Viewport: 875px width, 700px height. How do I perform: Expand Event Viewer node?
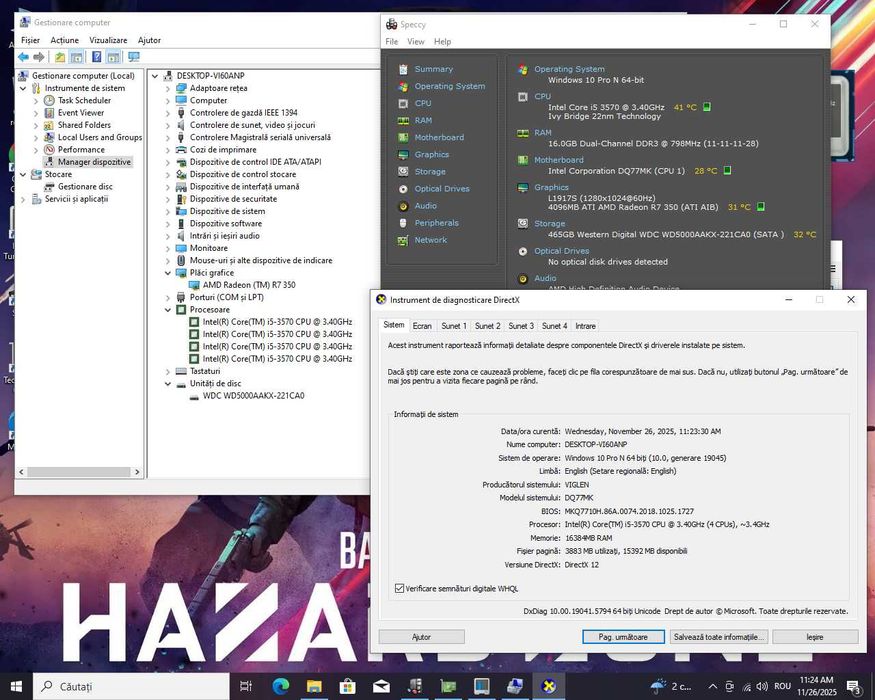(36, 113)
